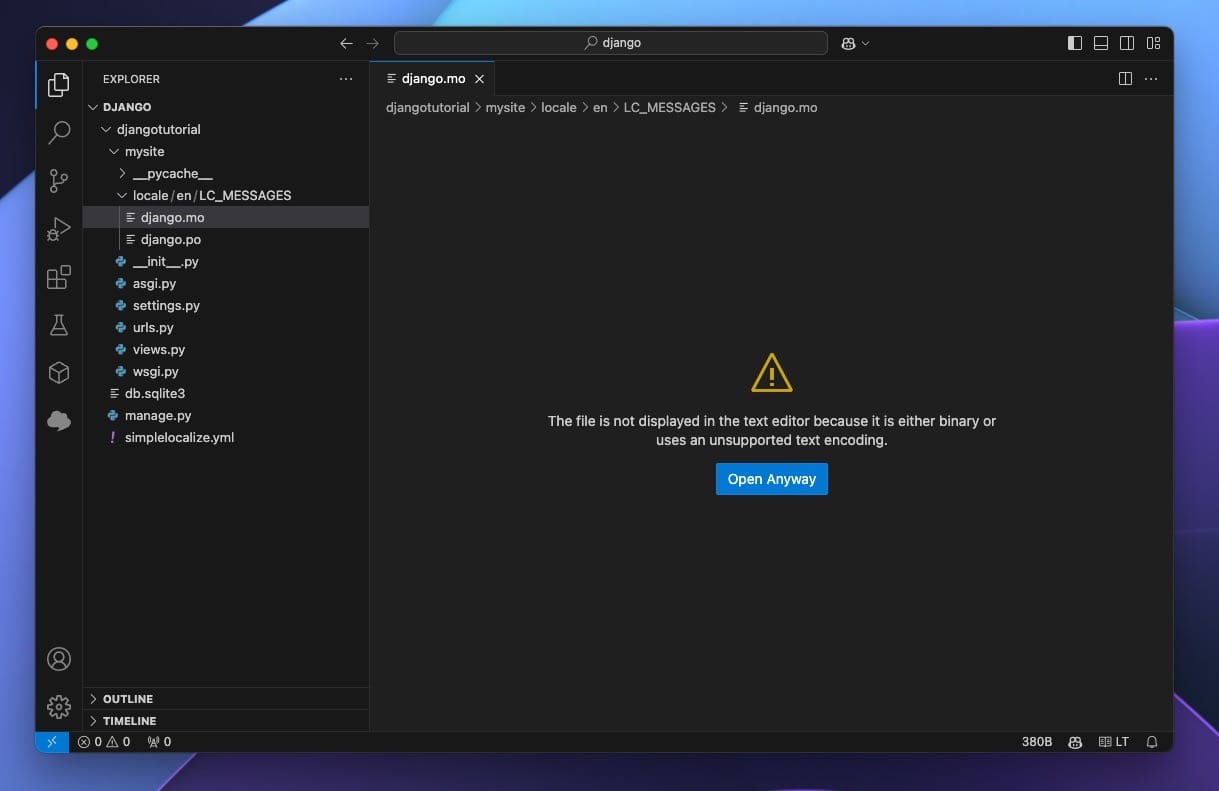
Task: Click the Copilot status icon in status bar
Action: 1075,742
